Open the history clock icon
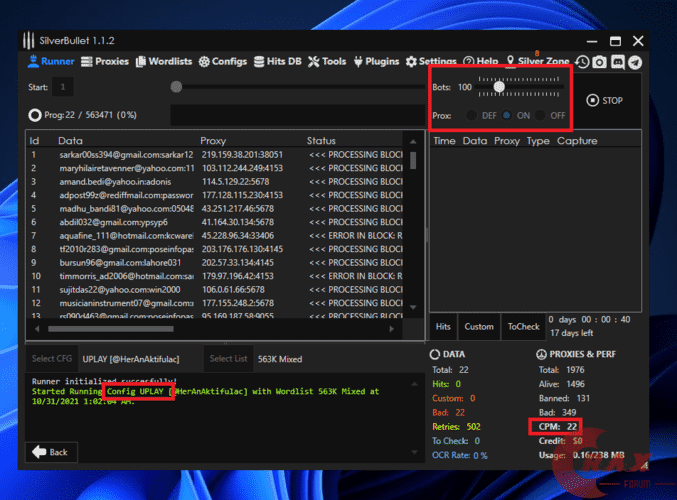This screenshot has width=677, height=500. click(x=582, y=62)
